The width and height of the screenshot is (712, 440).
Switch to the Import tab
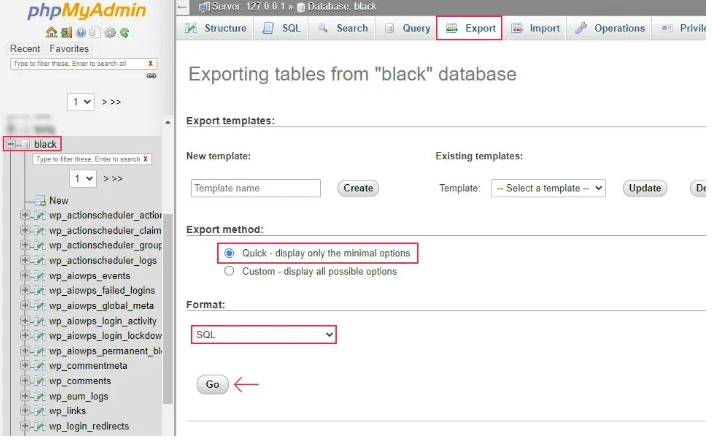pos(534,28)
